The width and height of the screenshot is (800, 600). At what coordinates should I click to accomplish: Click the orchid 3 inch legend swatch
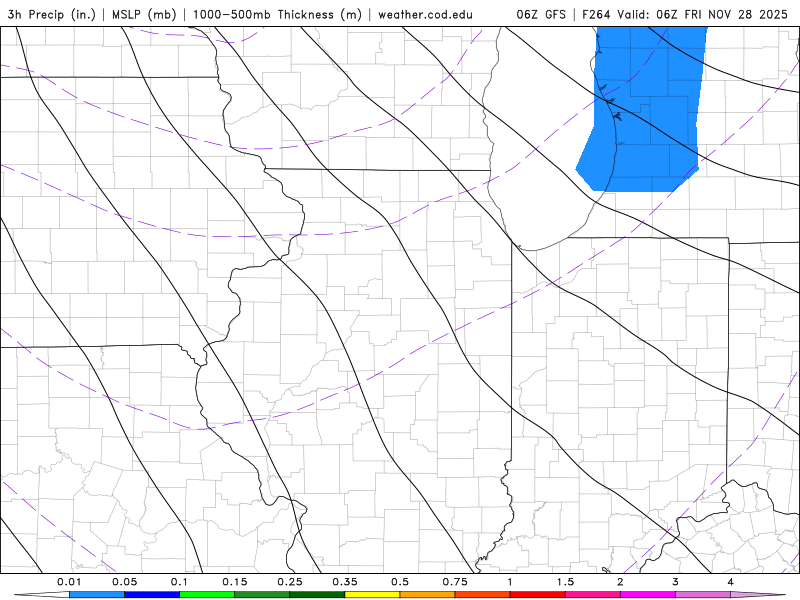[x=703, y=595]
